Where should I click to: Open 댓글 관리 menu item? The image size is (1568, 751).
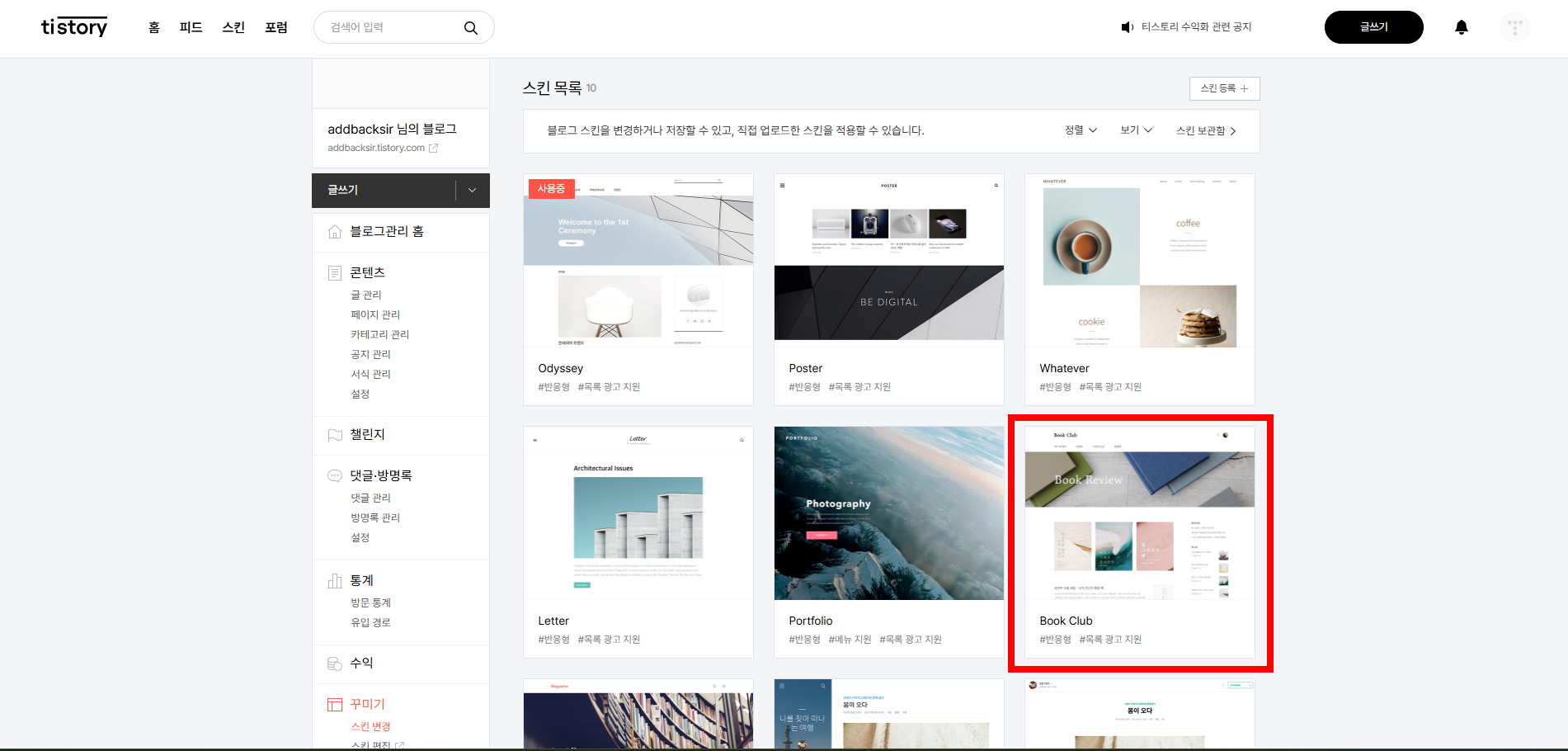[x=371, y=498]
